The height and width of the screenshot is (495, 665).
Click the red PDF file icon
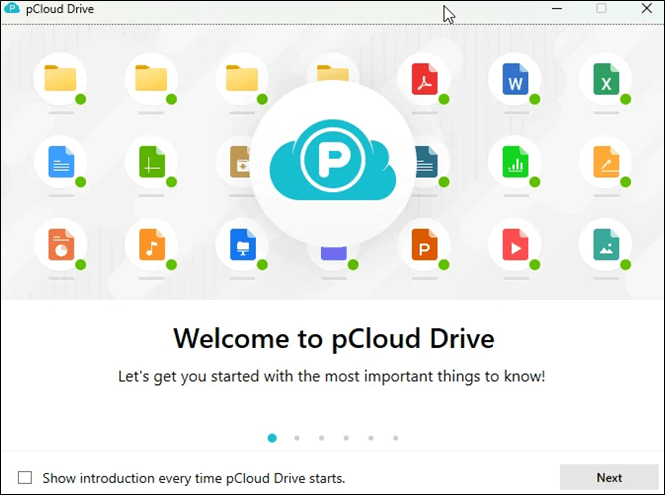425,79
